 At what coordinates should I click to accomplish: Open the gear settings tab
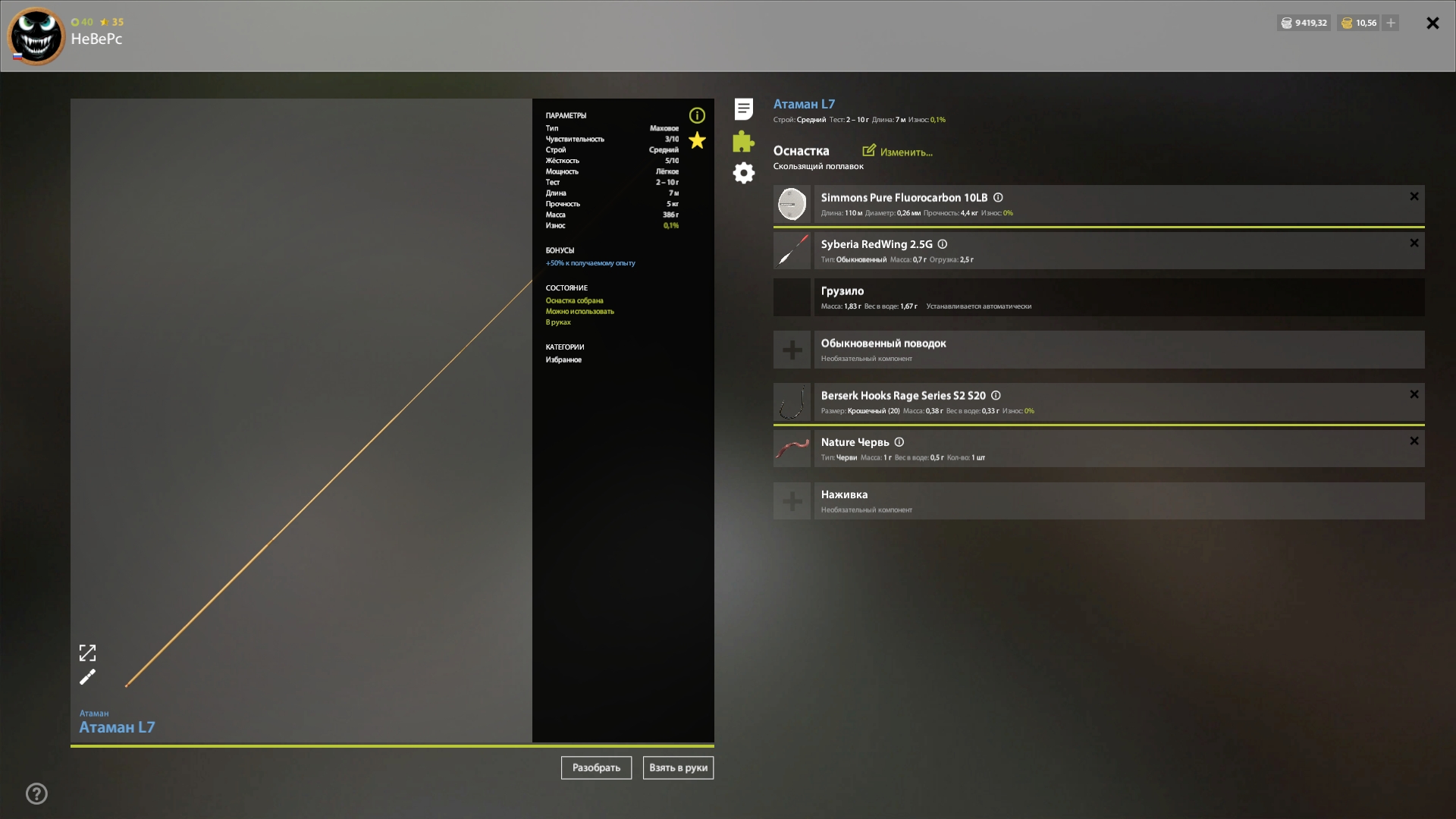click(x=744, y=173)
